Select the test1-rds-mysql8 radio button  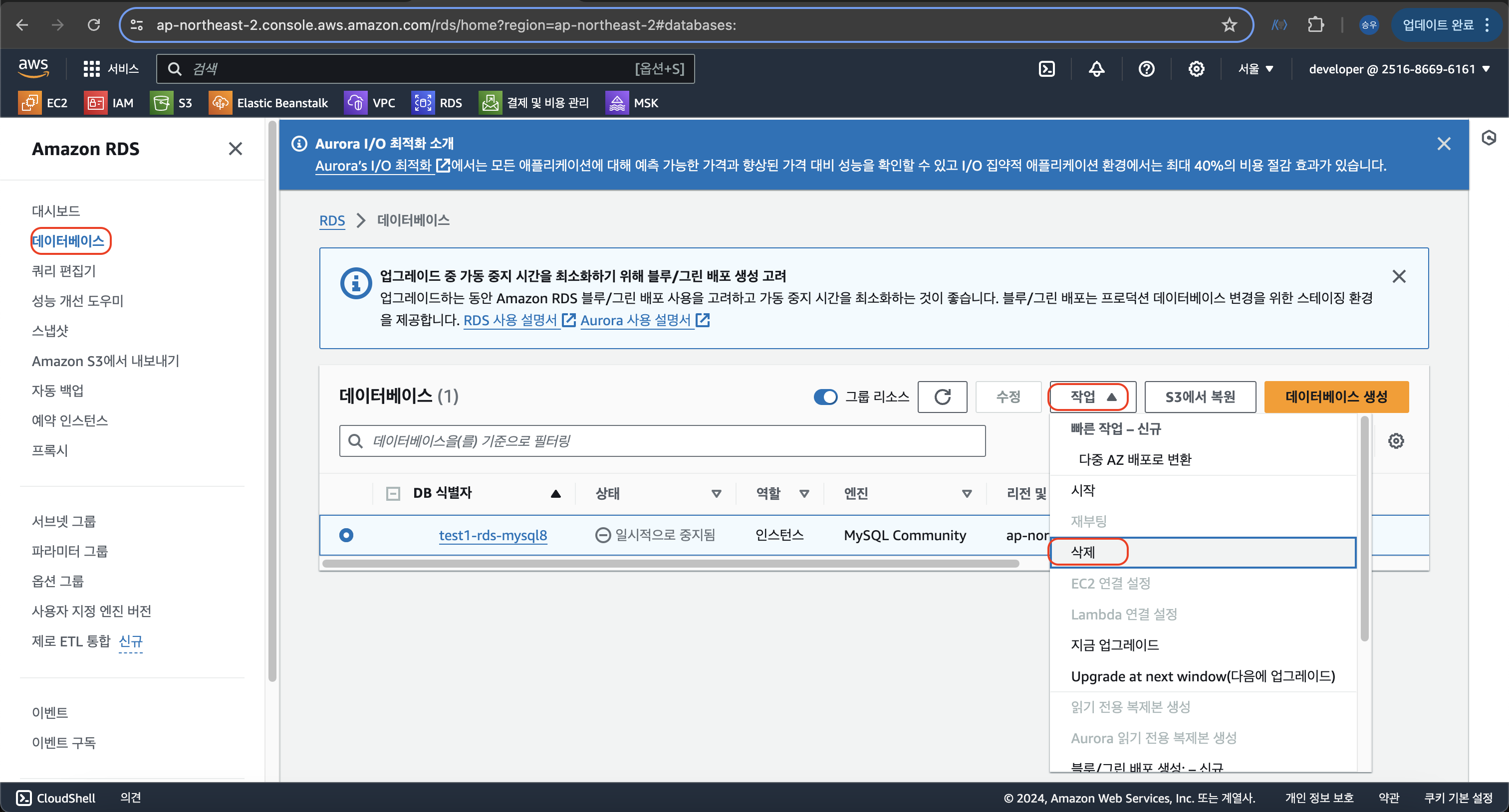tap(346, 535)
